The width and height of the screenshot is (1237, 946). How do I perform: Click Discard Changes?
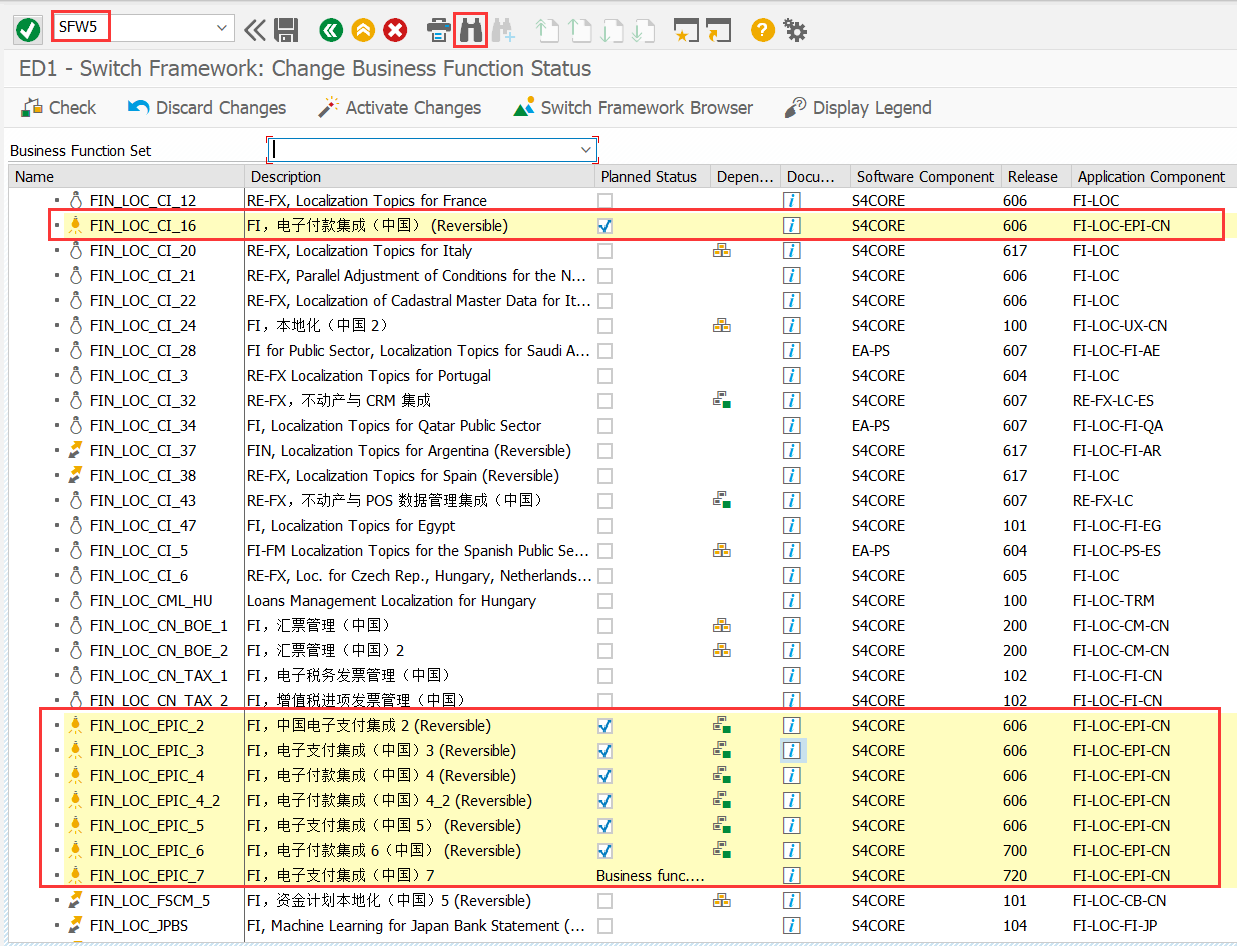tap(206, 107)
